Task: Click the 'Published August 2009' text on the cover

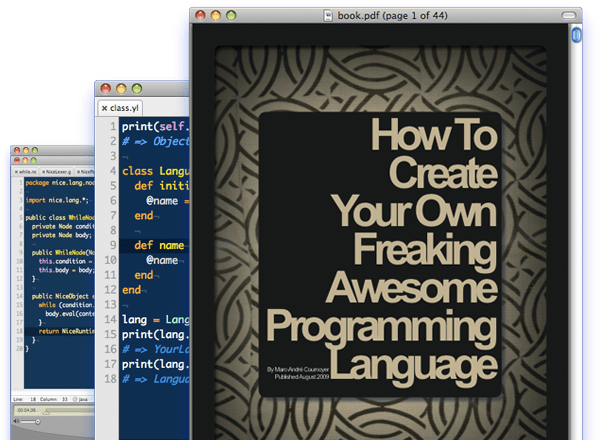Action: click(x=302, y=377)
